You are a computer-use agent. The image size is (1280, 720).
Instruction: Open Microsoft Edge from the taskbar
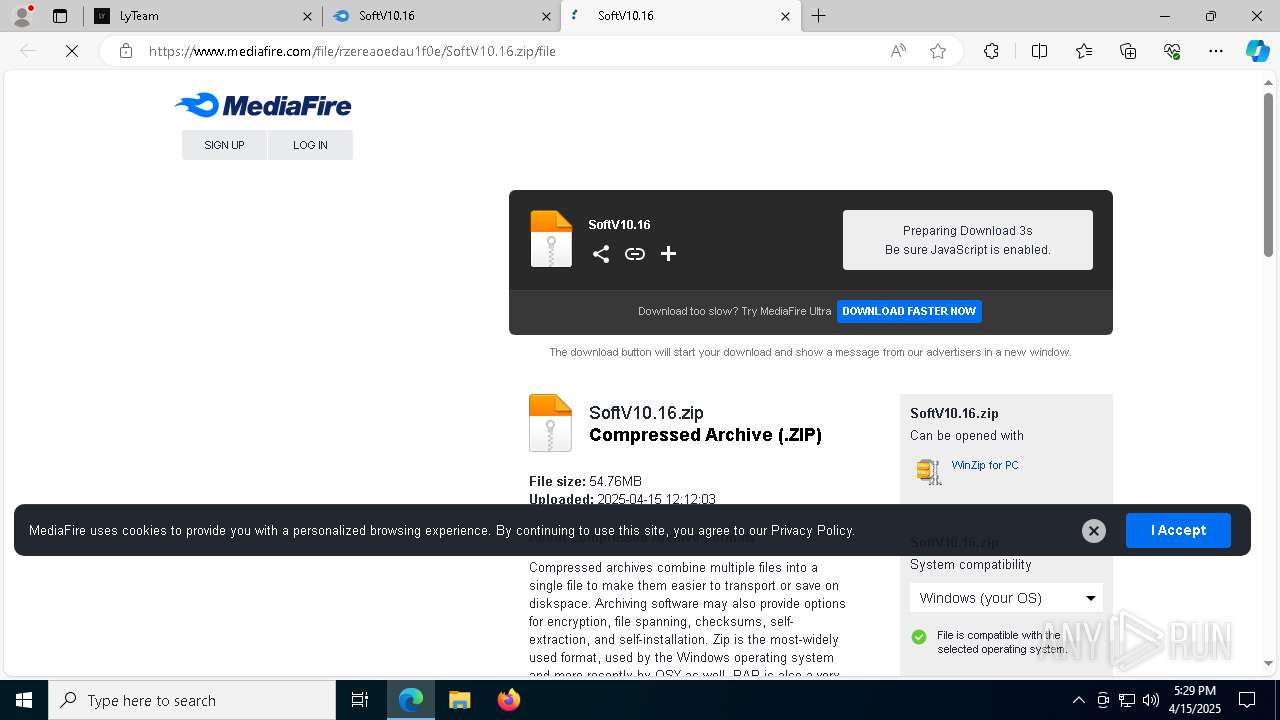[411, 700]
